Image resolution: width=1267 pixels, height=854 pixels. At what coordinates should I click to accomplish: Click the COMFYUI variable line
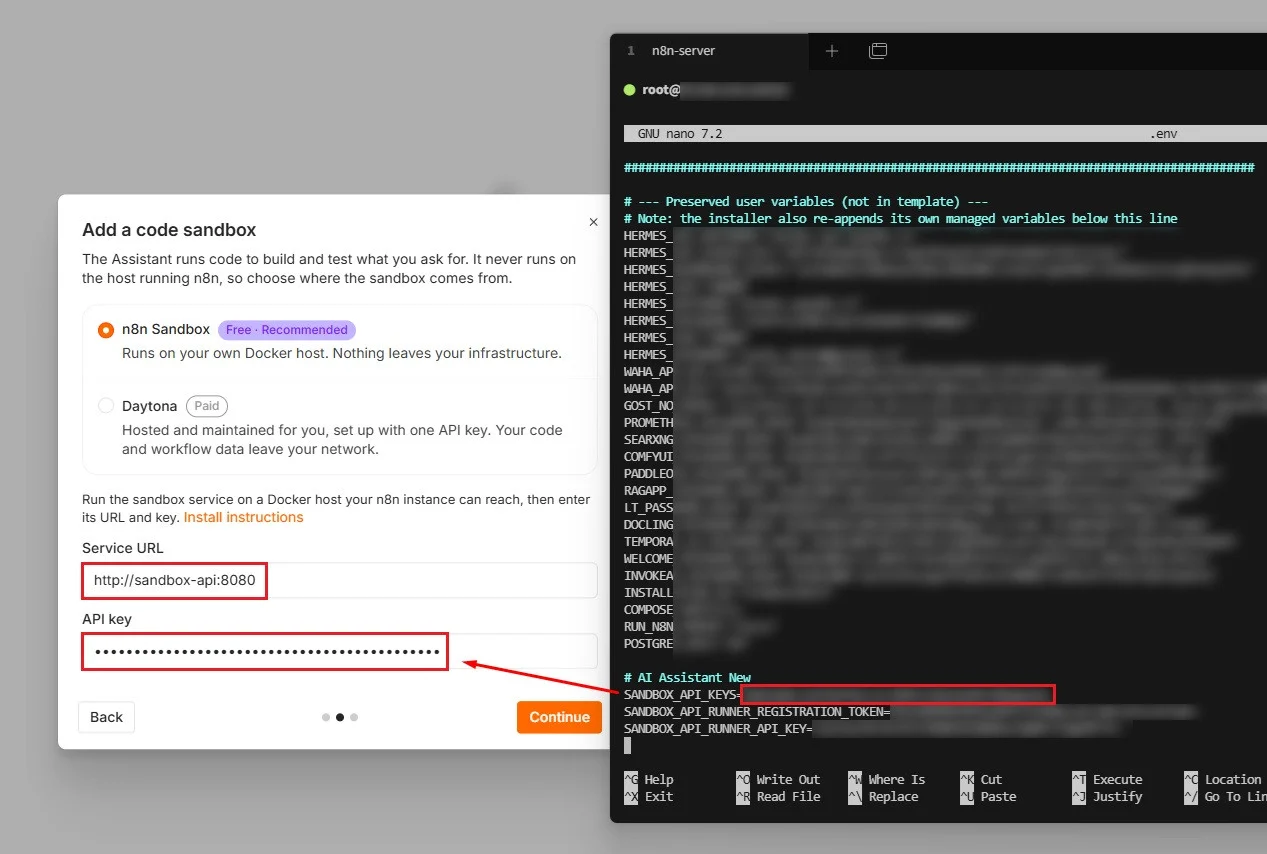tap(915, 457)
